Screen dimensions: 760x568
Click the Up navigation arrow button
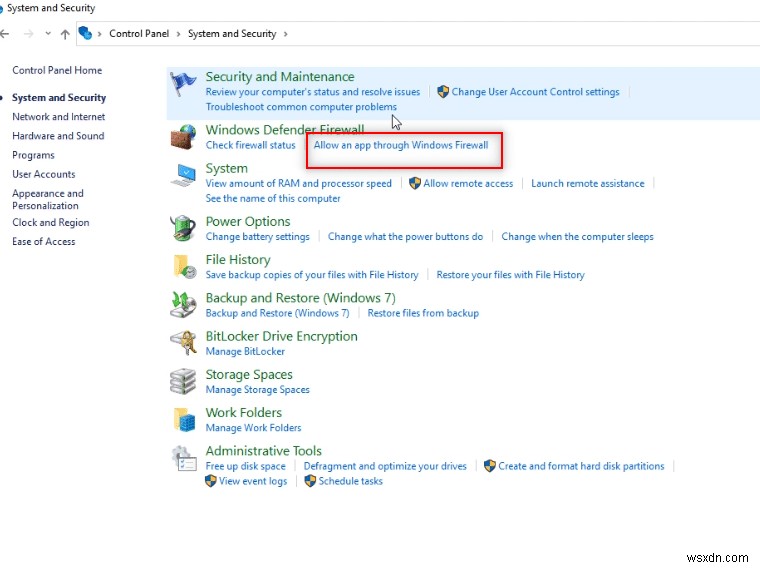coord(65,34)
